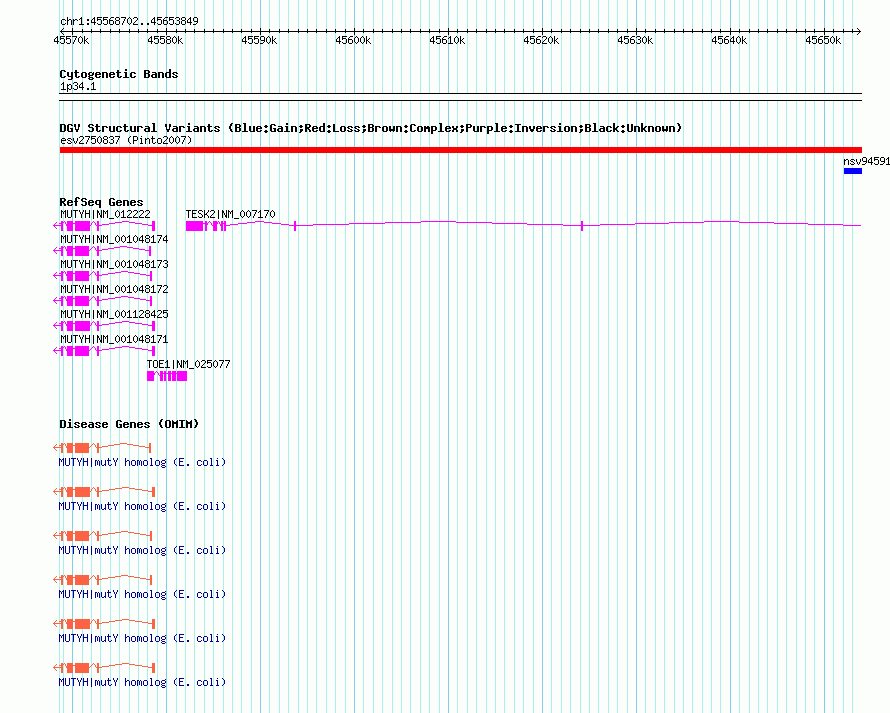Click the 45630k ruler tick label
This screenshot has height=713, width=890.
point(635,40)
